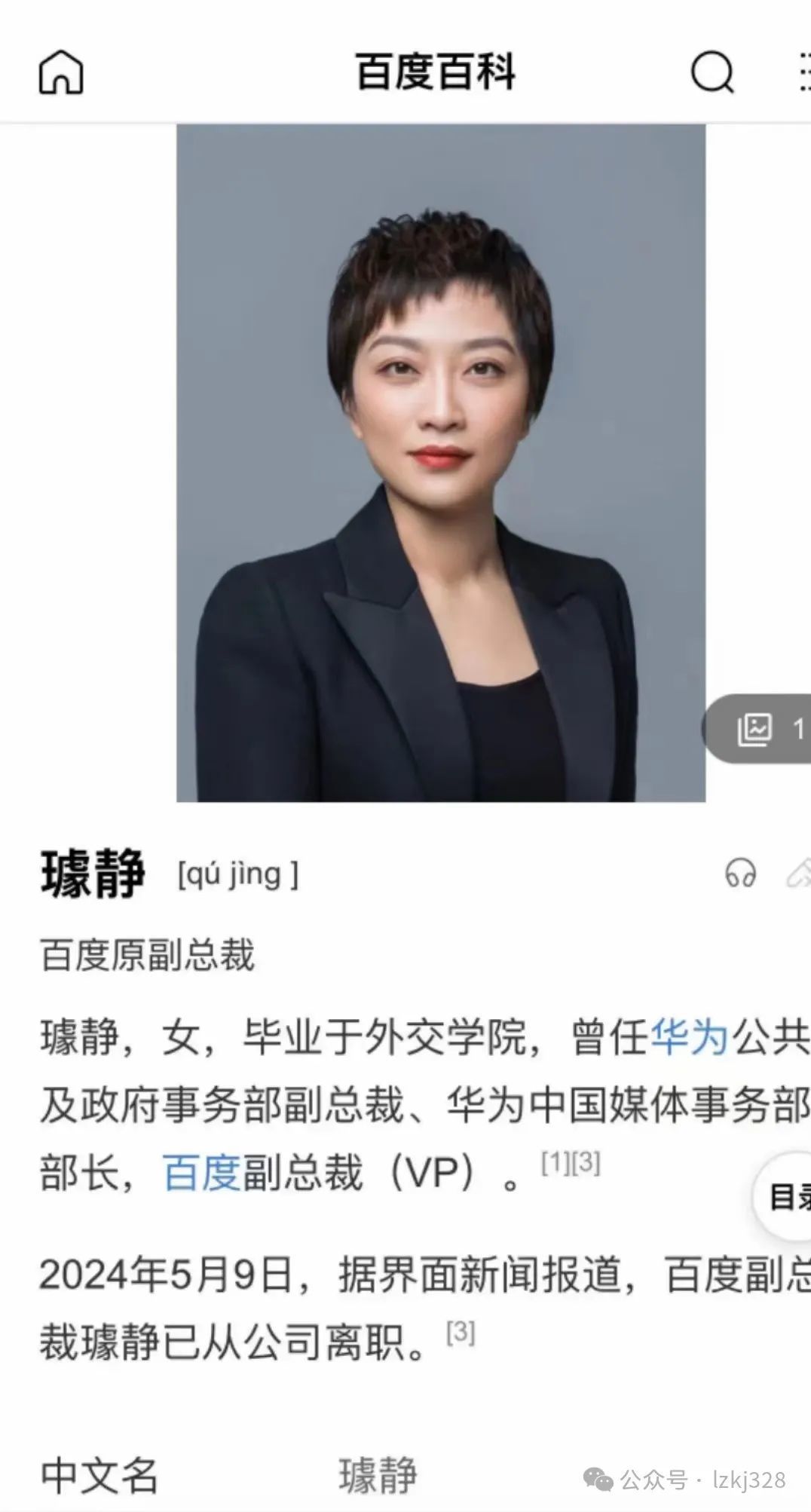Tap the edit pencil icon beside headphones

[x=799, y=873]
